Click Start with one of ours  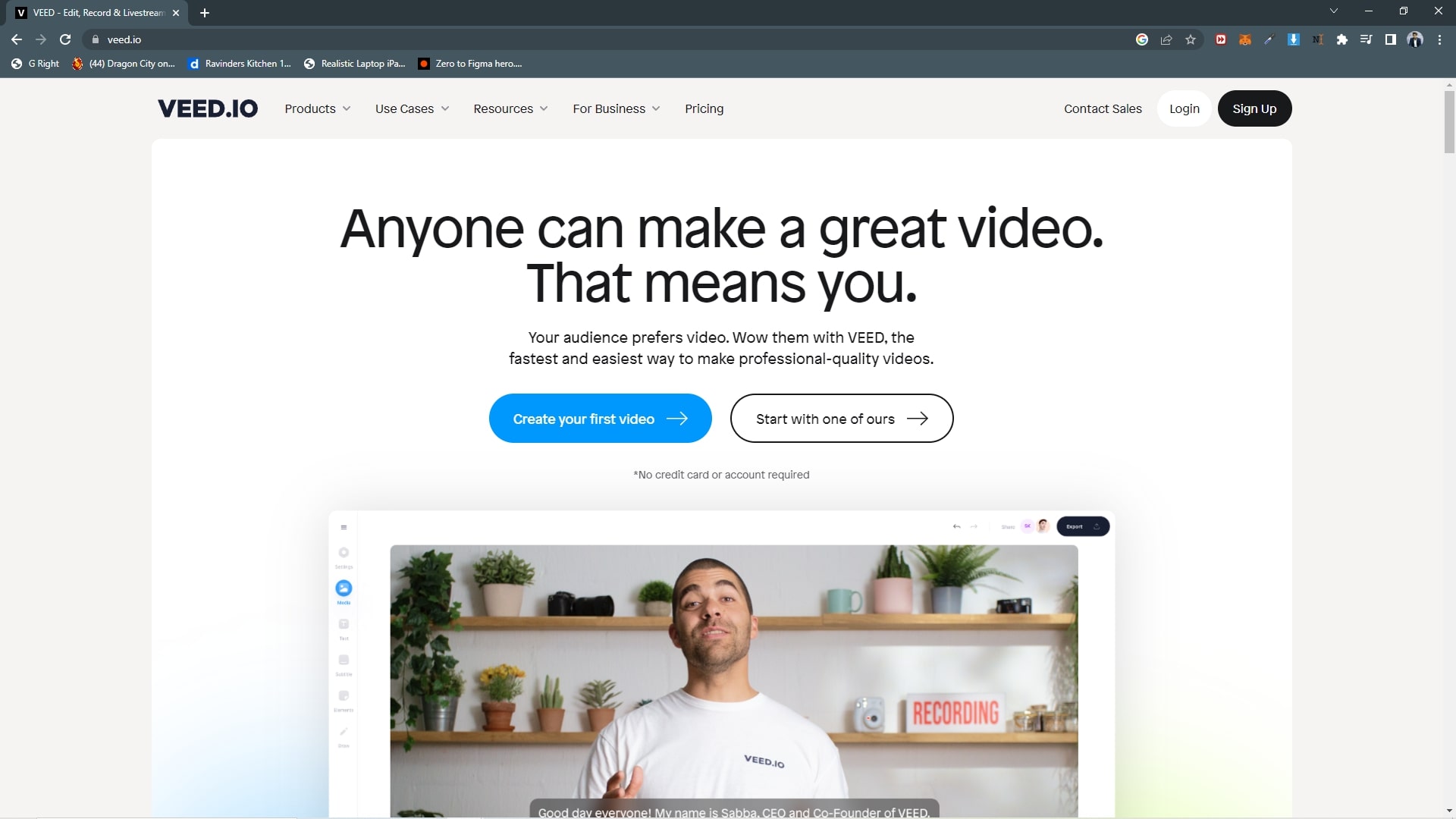841,419
